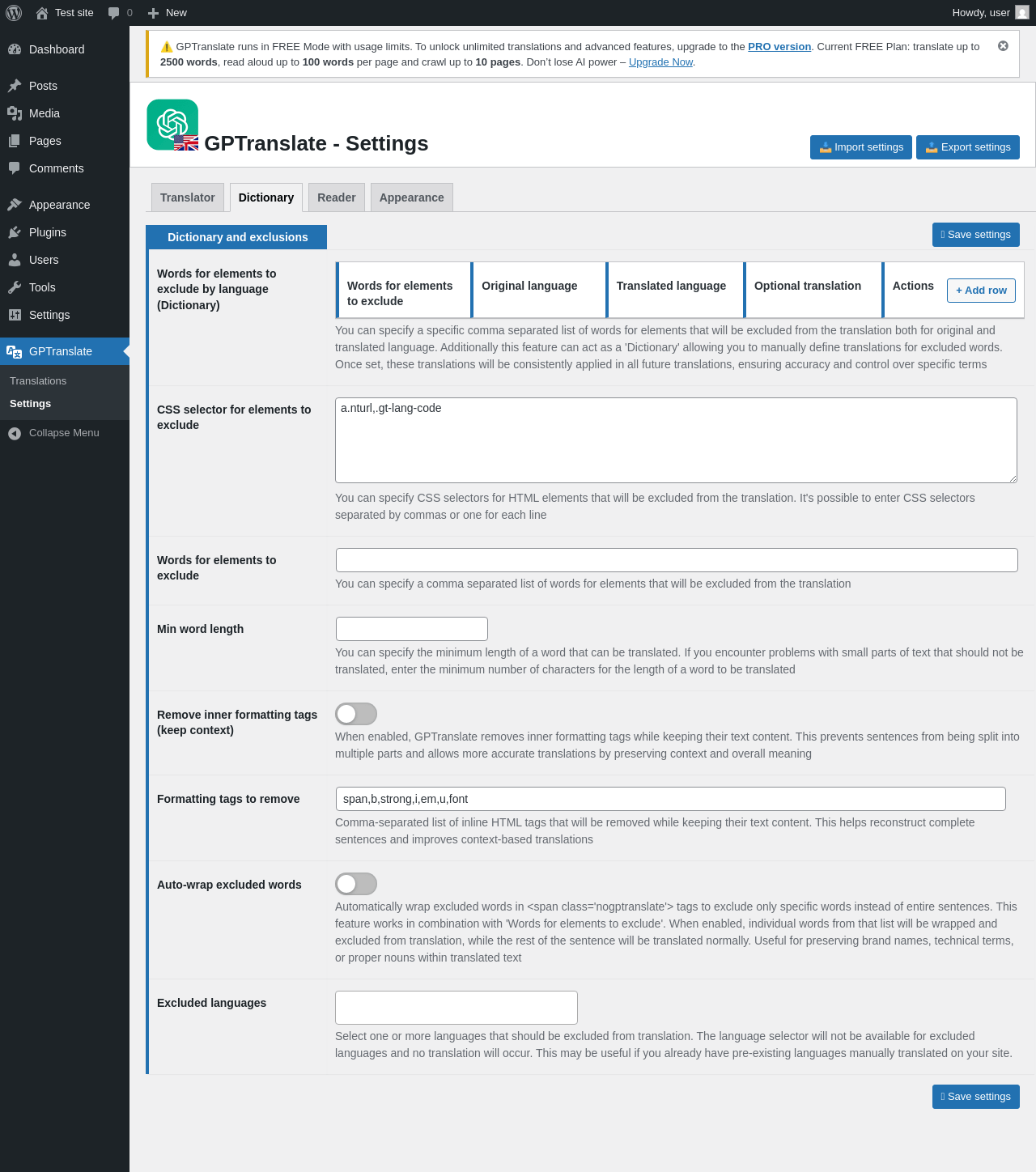Click the GPTranslate logo in the header

[x=172, y=125]
